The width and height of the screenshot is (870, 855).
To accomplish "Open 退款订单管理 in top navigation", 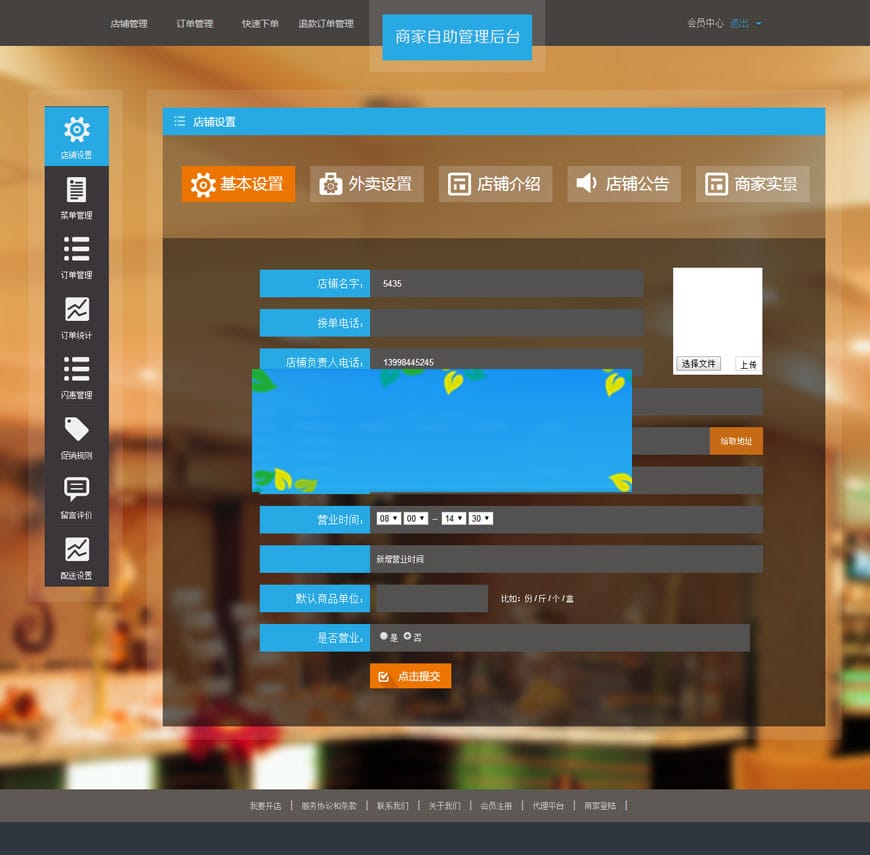I will 325,23.
